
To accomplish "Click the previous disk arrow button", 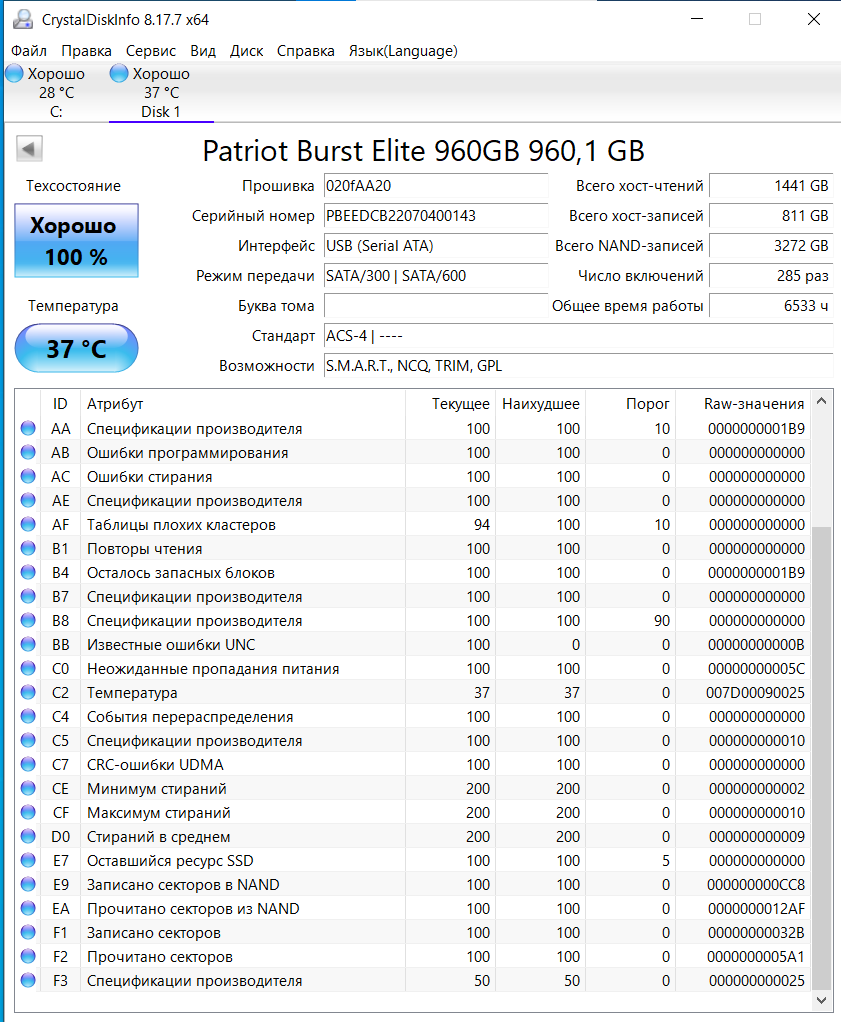I will 29,149.
